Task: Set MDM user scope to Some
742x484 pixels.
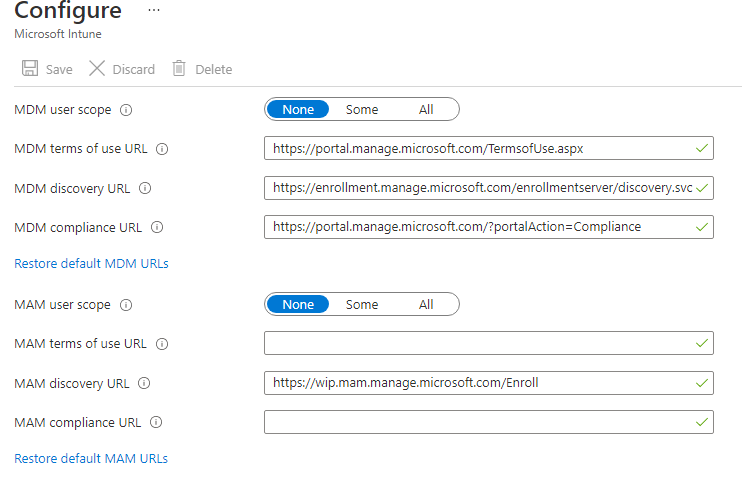Action: tap(362, 109)
